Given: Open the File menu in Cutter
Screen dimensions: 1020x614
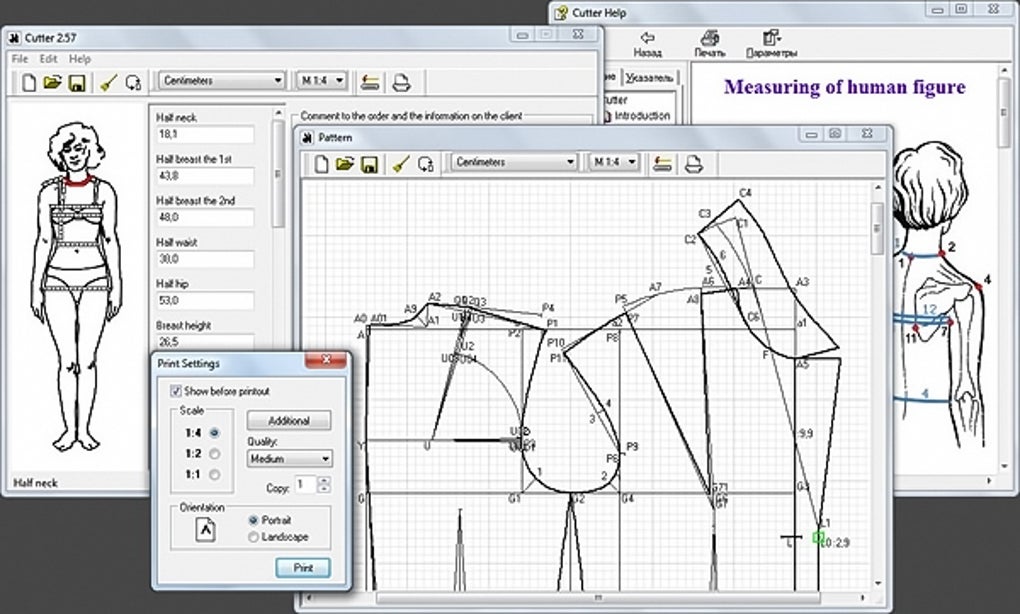Looking at the screenshot, I should (x=20, y=59).
